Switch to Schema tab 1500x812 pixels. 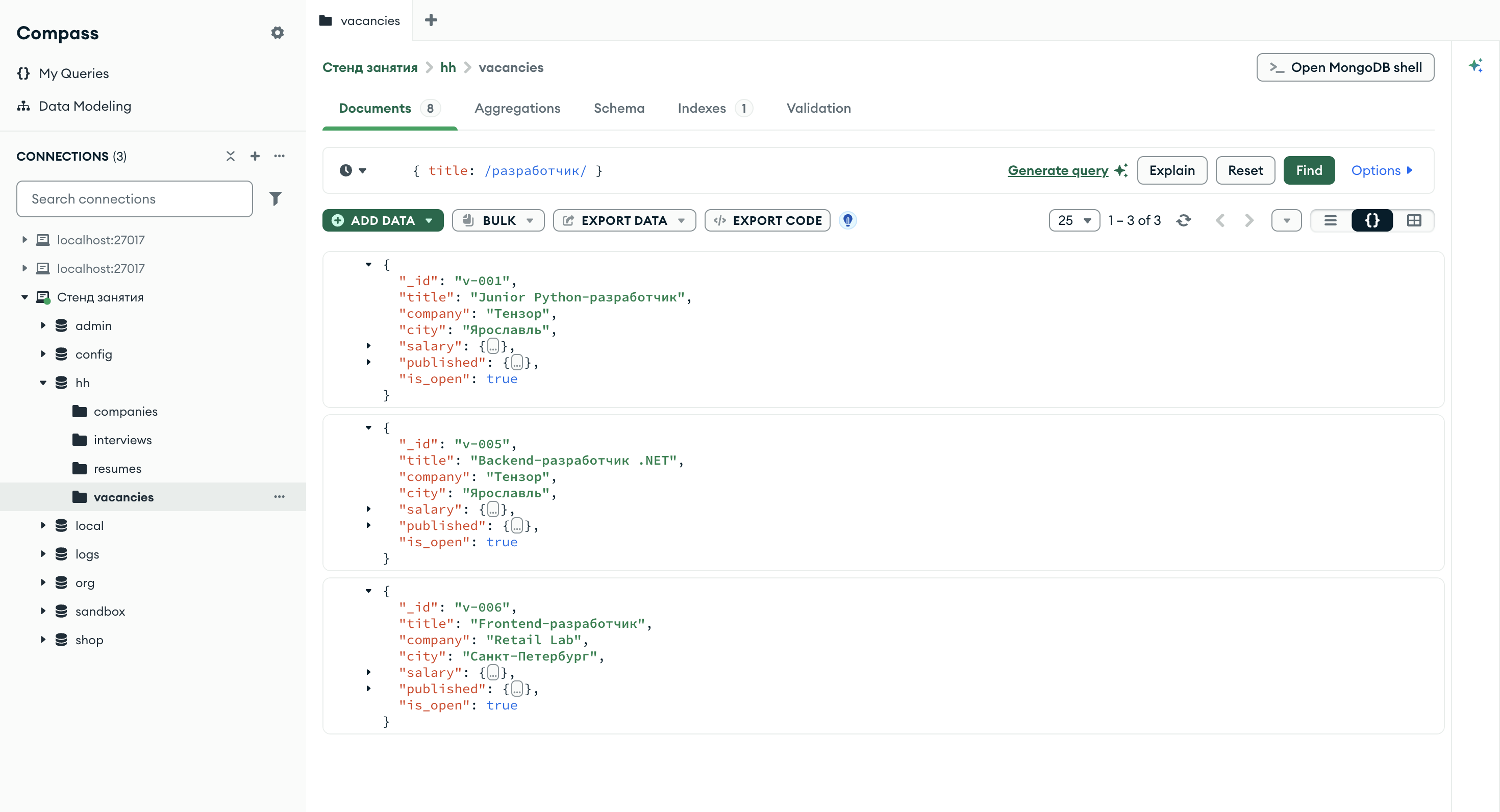[x=619, y=108]
